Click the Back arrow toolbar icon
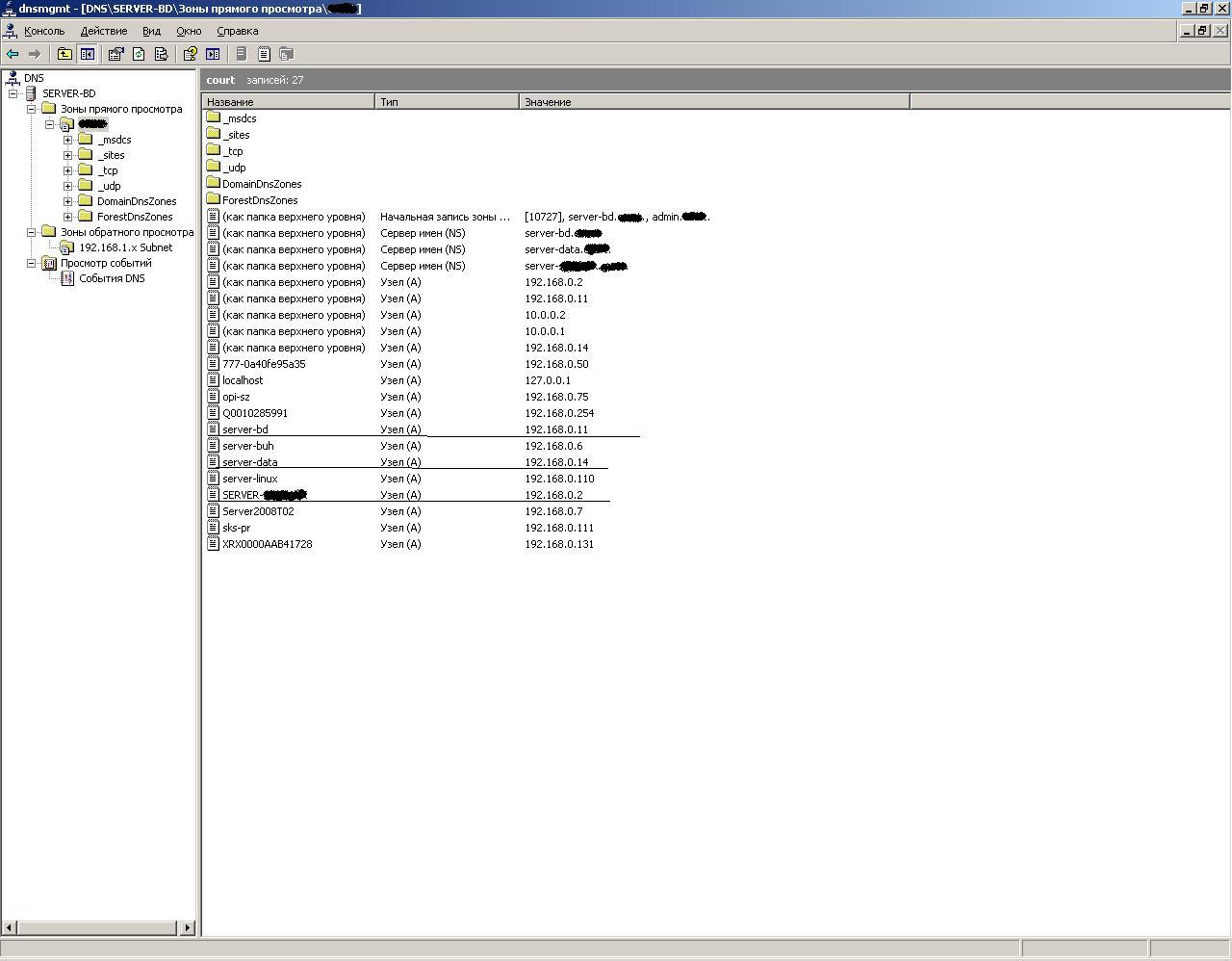This screenshot has width=1232, height=961. 13,54
